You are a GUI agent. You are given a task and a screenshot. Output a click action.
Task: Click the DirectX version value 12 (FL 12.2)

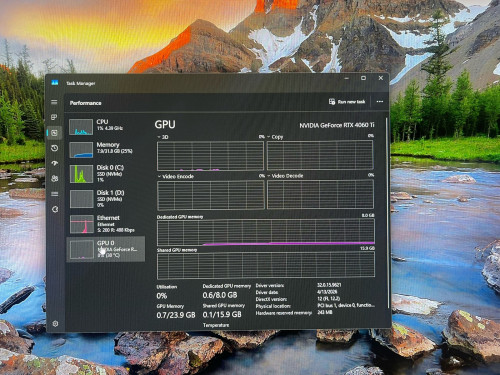tap(329, 298)
